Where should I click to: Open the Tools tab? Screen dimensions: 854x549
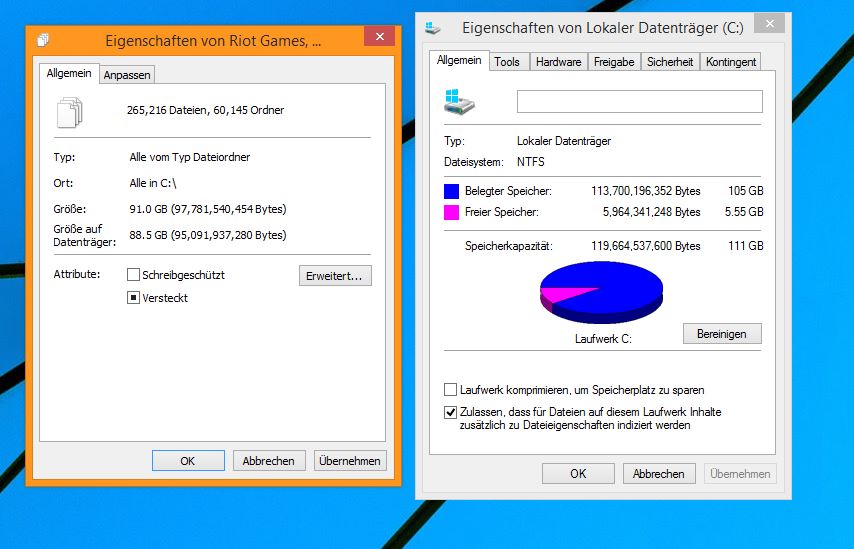tap(507, 62)
